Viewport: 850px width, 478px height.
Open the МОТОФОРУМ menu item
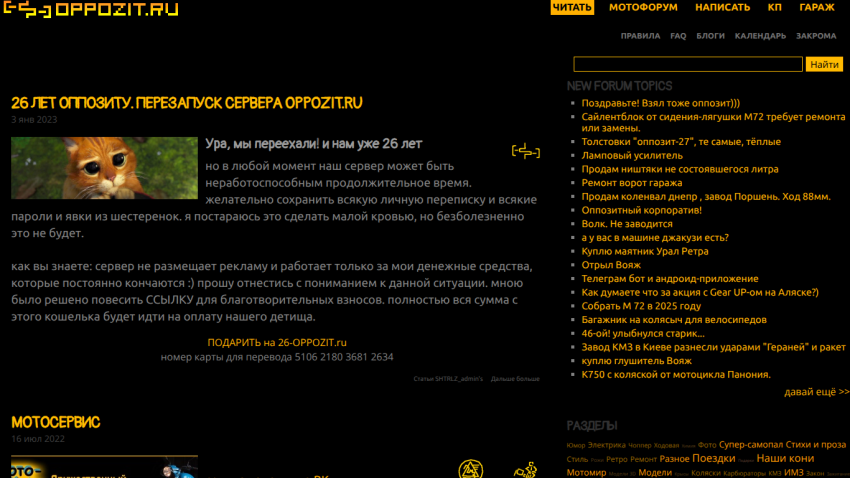click(x=643, y=7)
